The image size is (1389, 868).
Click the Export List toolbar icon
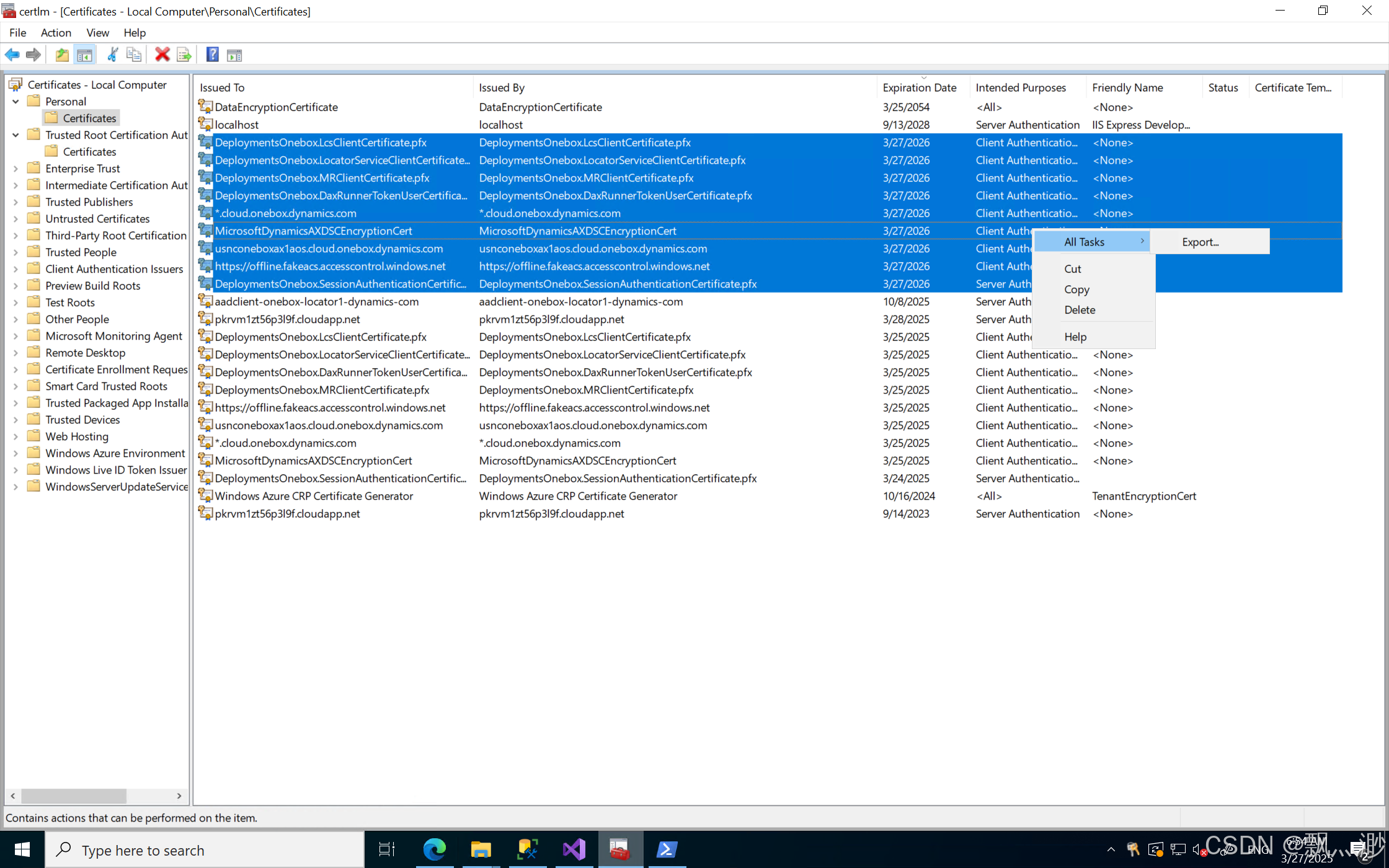pos(184,55)
